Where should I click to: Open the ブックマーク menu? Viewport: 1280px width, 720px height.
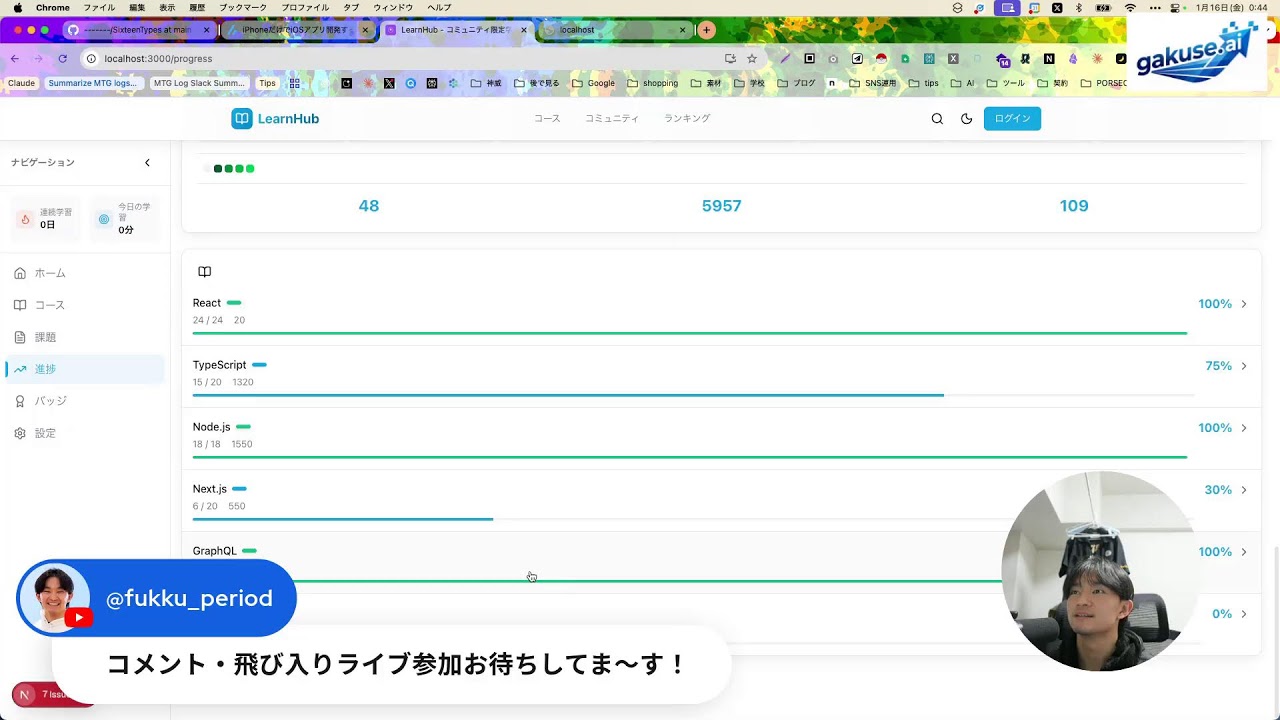pos(243,7)
